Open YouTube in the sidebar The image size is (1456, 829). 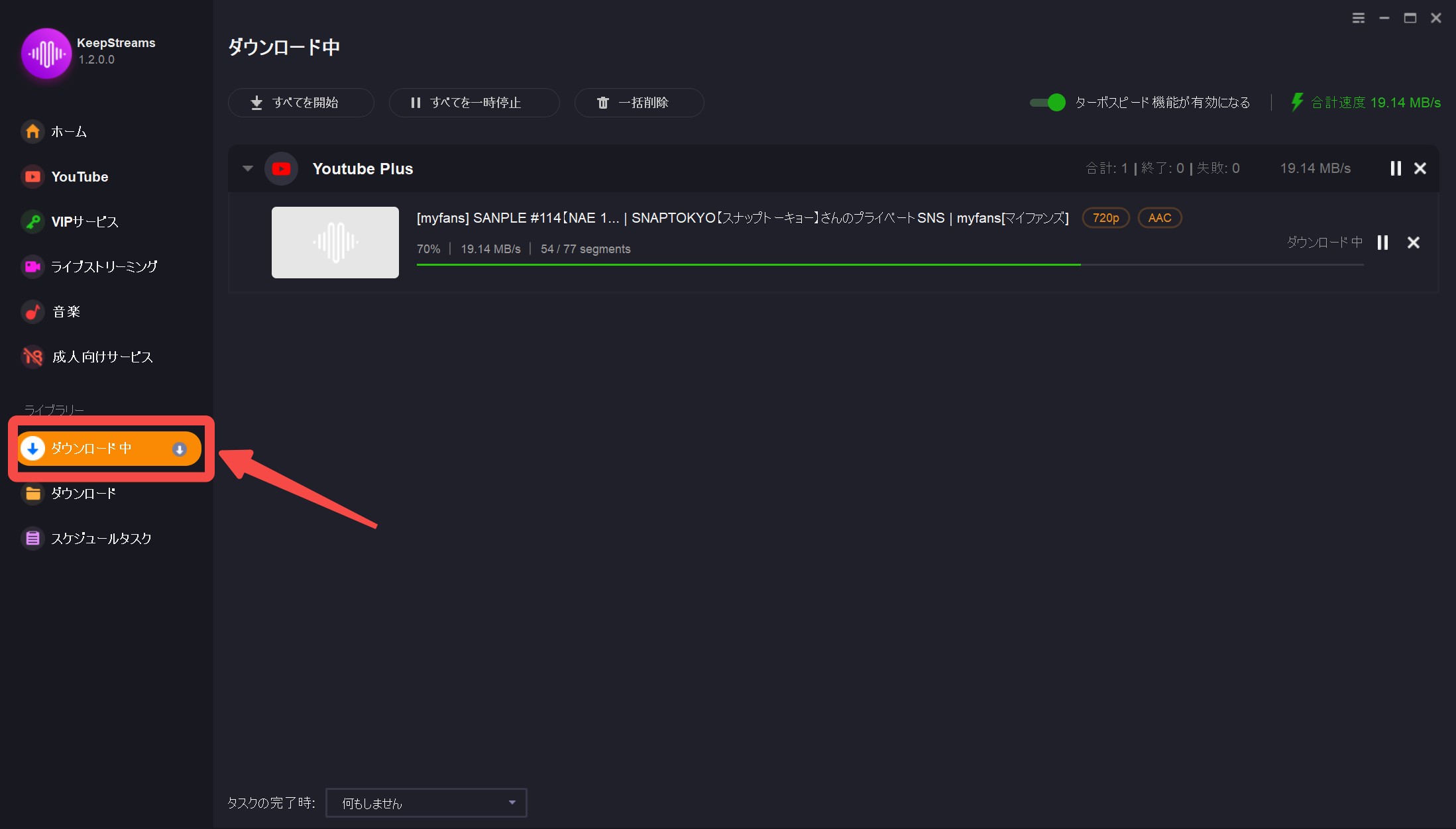point(80,177)
